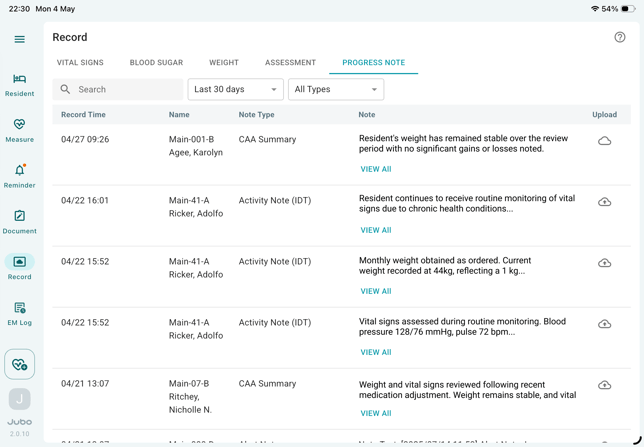Click record time 04/22 16:01
Viewport: 644px width, 447px height.
click(x=85, y=200)
